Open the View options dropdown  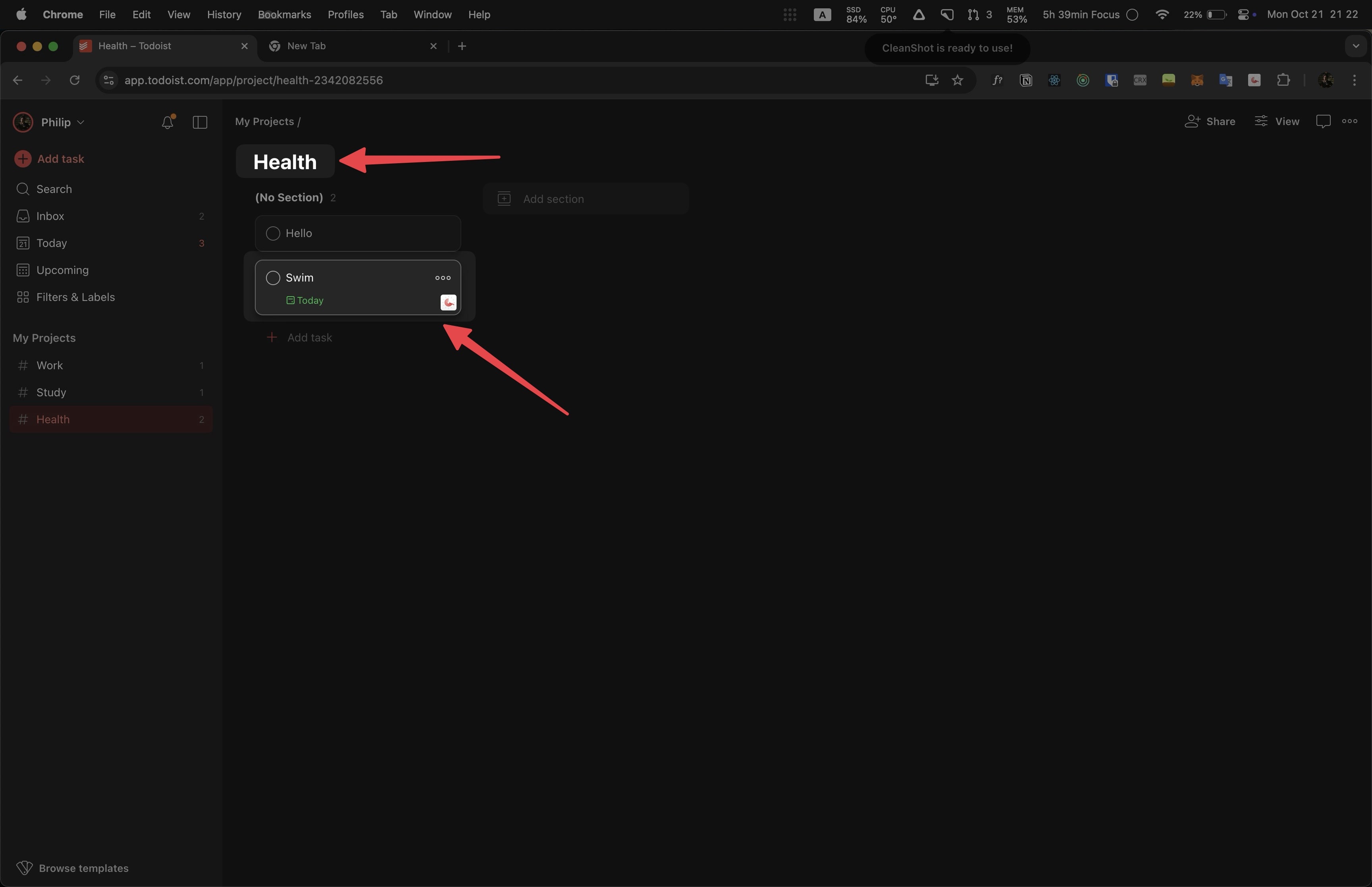pos(1277,121)
